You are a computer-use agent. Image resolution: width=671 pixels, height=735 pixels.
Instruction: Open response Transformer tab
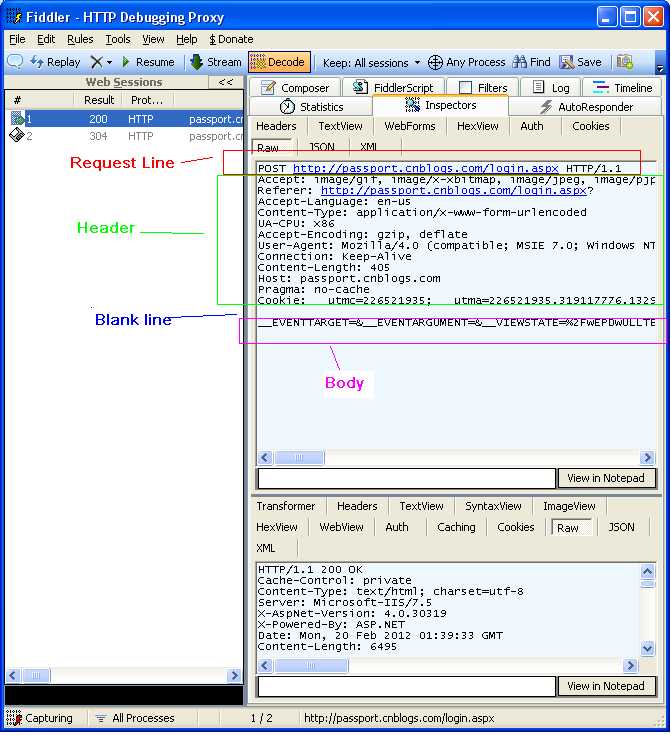[x=286, y=506]
